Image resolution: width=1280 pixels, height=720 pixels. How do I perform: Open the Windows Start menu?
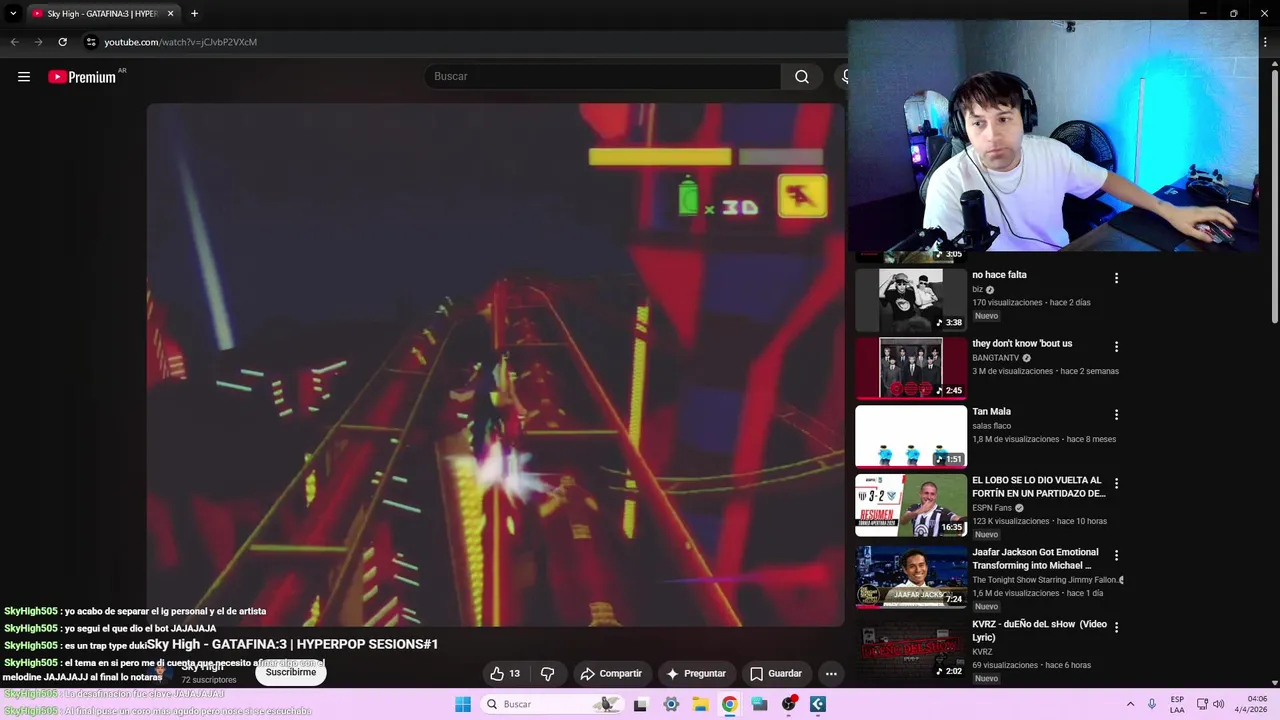tap(463, 704)
